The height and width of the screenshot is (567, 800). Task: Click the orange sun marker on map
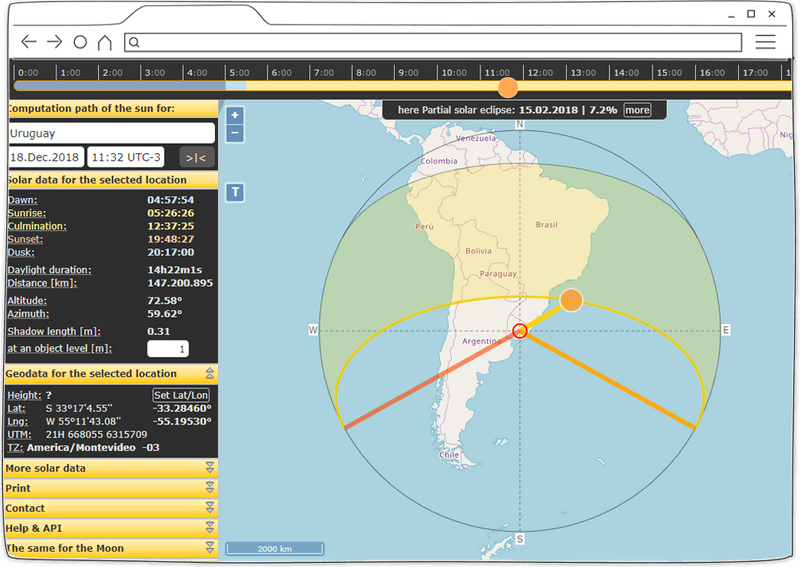click(x=571, y=300)
